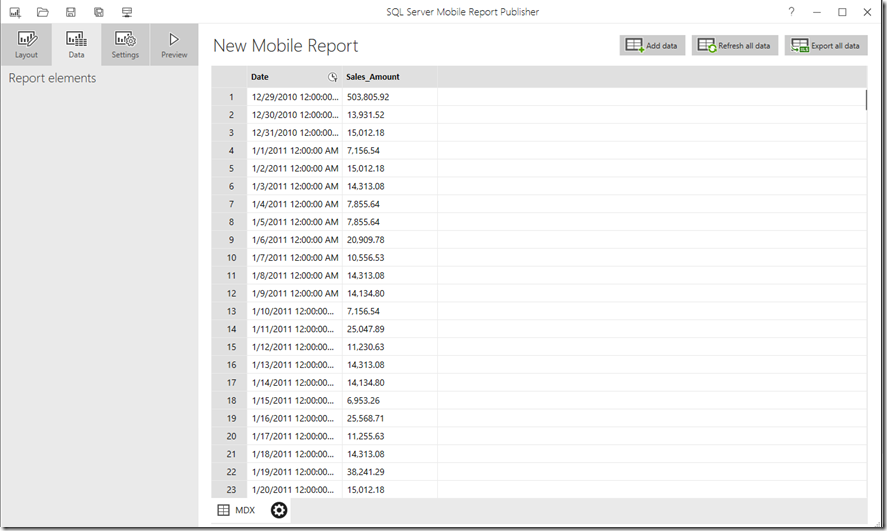
Task: Switch to the Data tab
Action: [76, 45]
